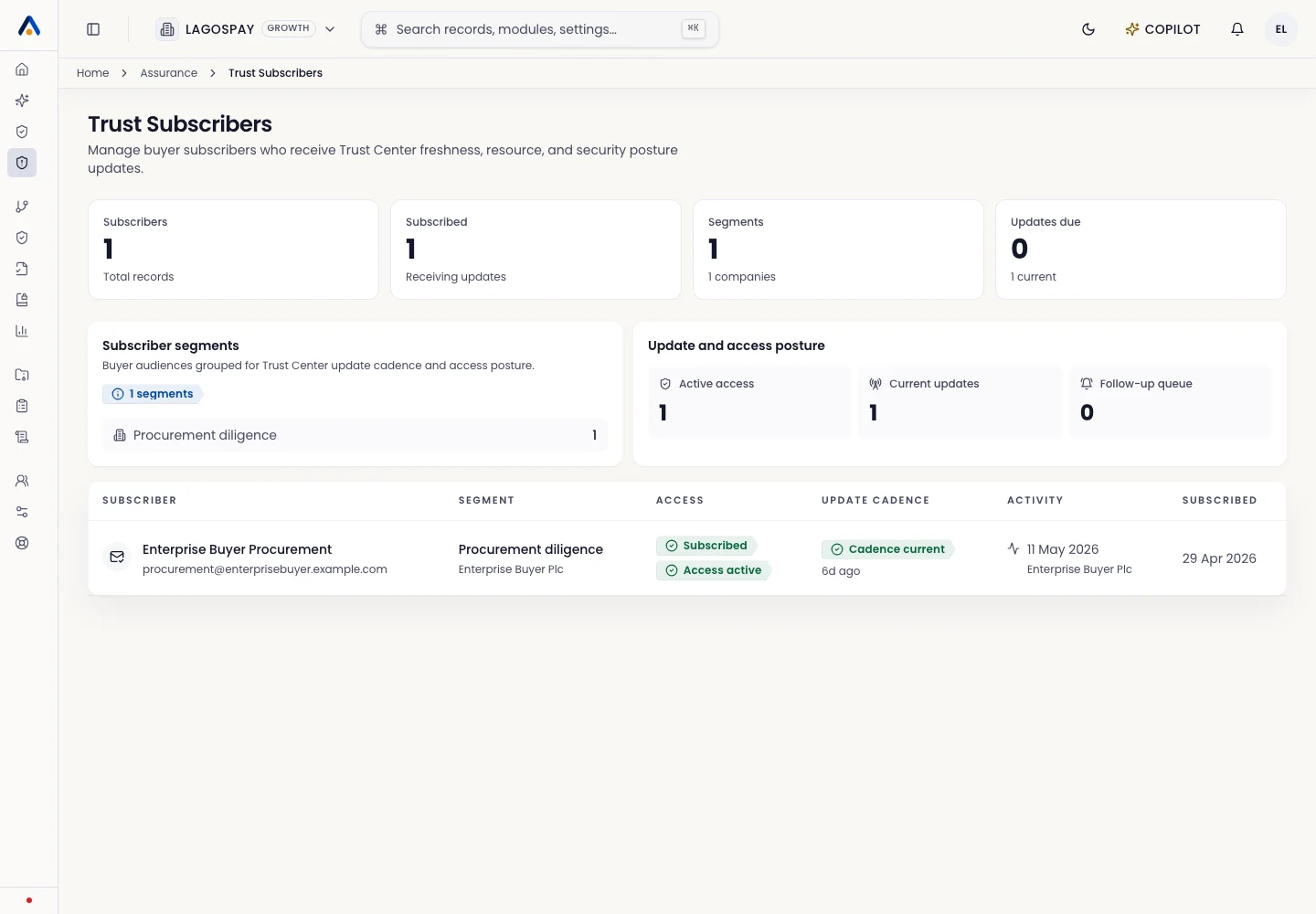The height and width of the screenshot is (914, 1316).
Task: Click the Updates due card
Action: coord(1141,250)
